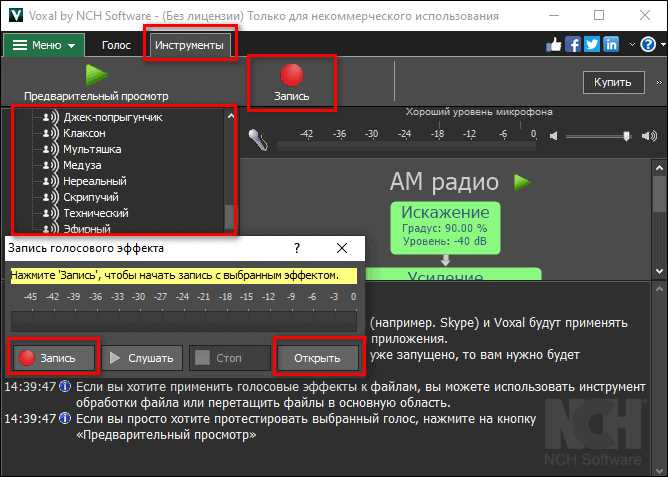This screenshot has height=477, width=668.
Task: Expand the social share dropdown arrow
Action: coord(632,44)
